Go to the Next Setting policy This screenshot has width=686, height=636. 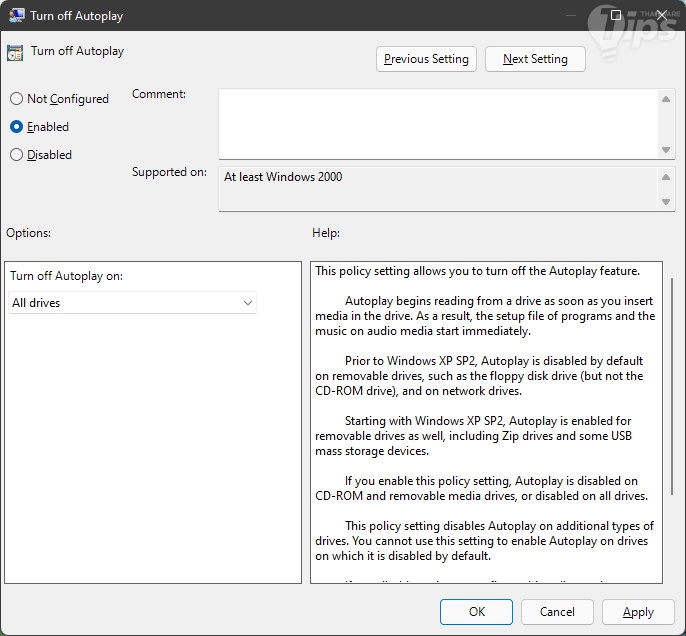tap(535, 59)
